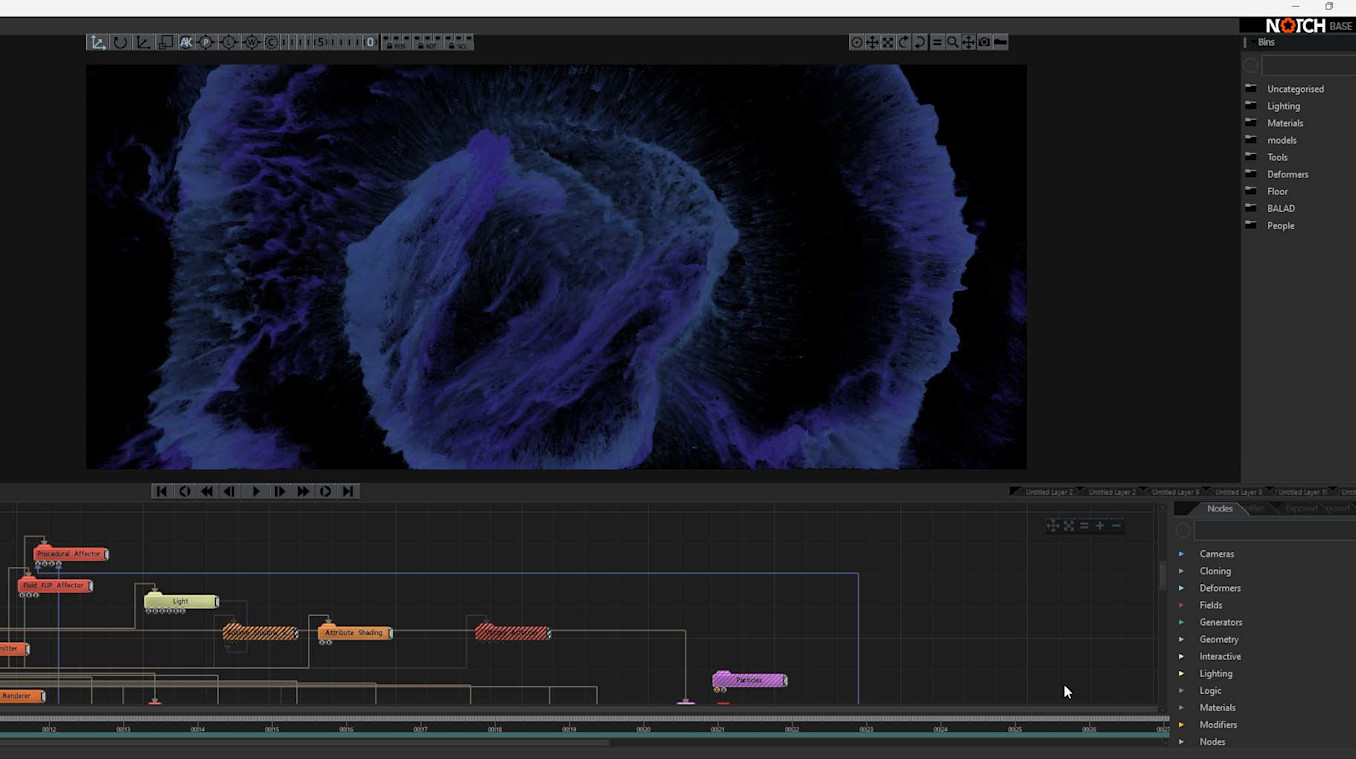1356x759 pixels.
Task: Toggle the POS lock button
Action: click(x=396, y=43)
